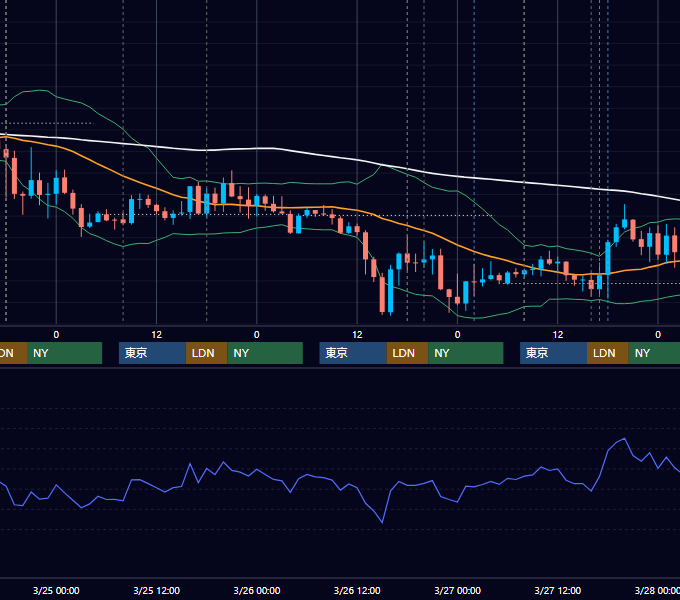The image size is (680, 600).
Task: Click the oscillator peak on late 3/27
Action: point(624,439)
